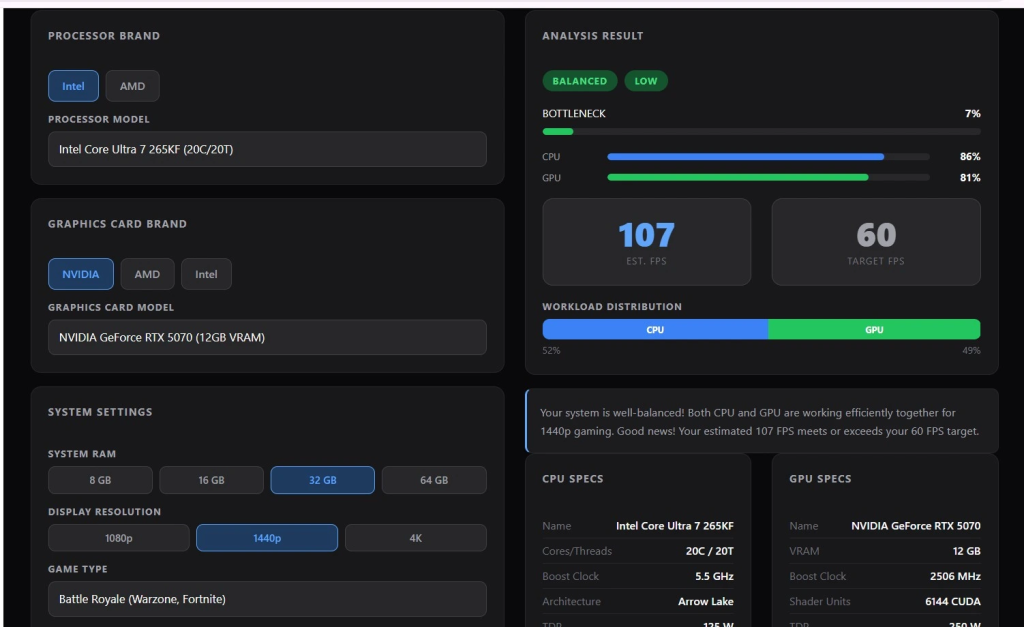Click the BALANCED result badge

click(579, 81)
